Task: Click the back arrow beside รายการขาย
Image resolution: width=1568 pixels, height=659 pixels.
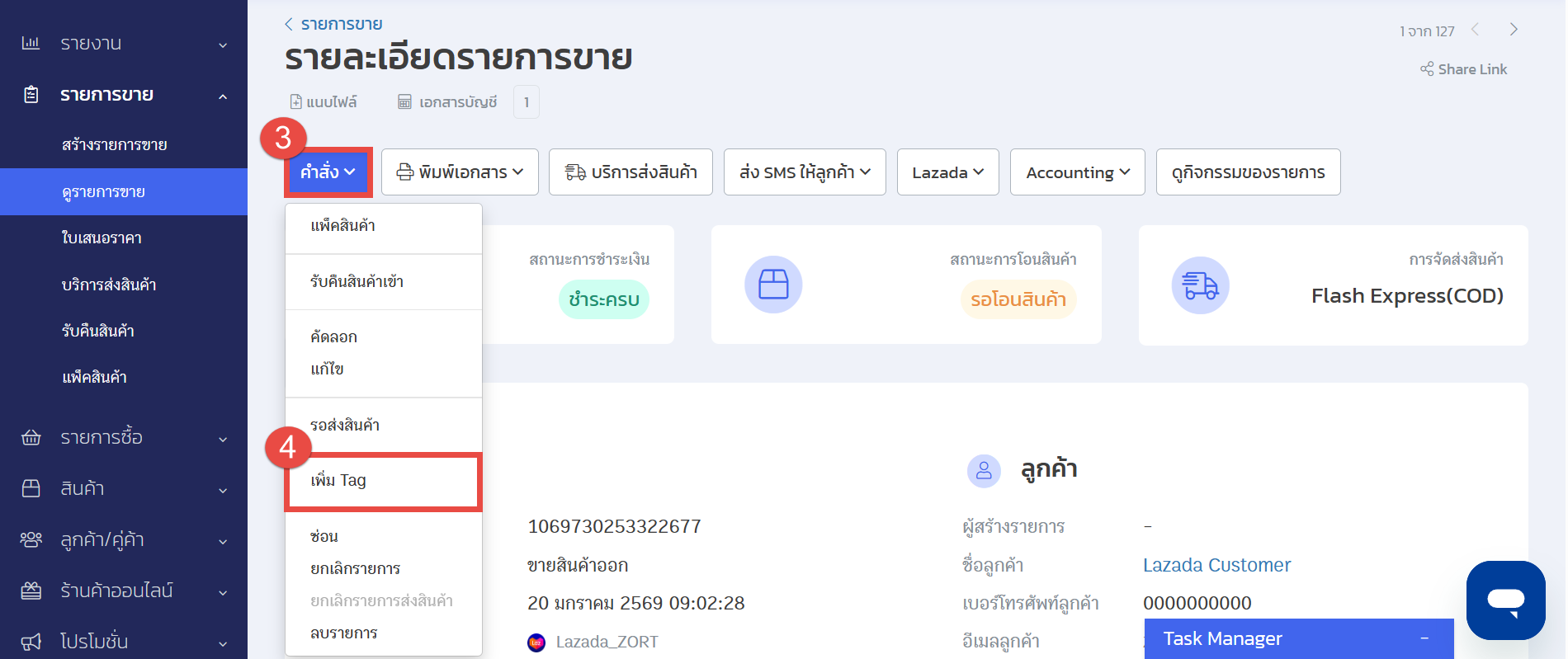Action: [289, 24]
